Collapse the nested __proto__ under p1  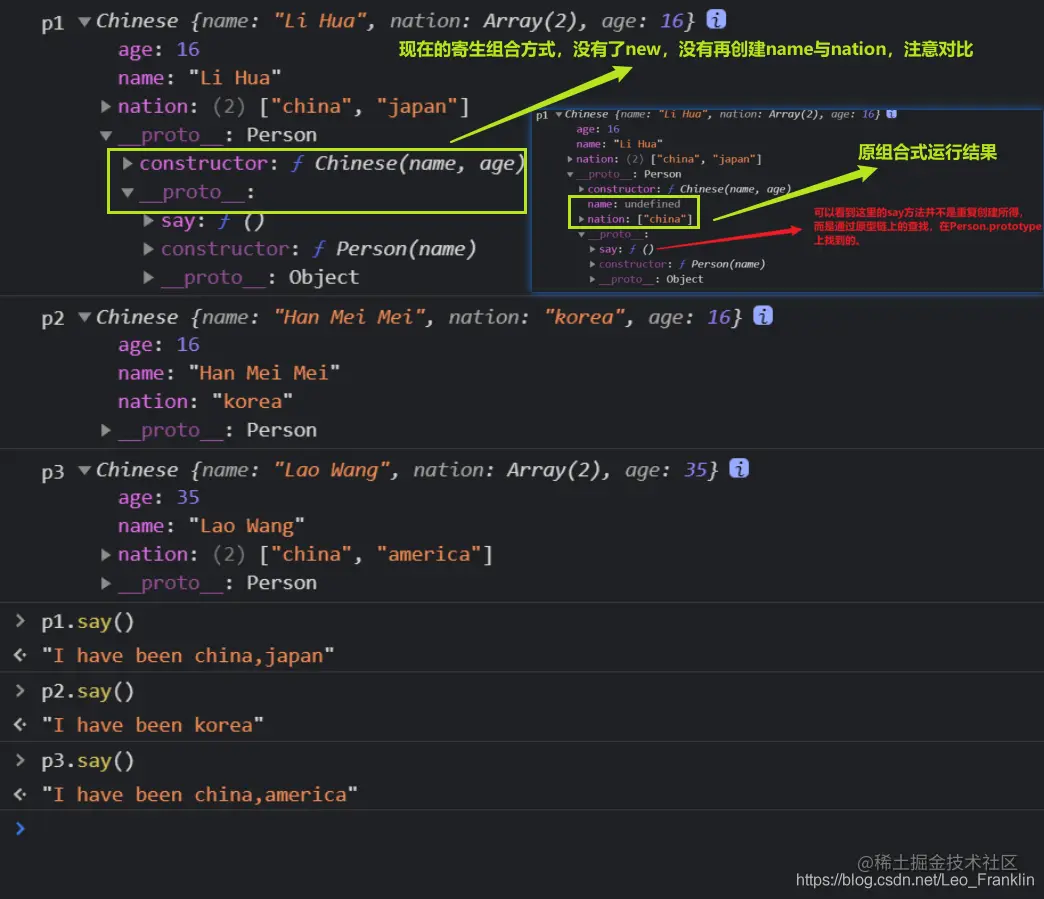[x=127, y=192]
